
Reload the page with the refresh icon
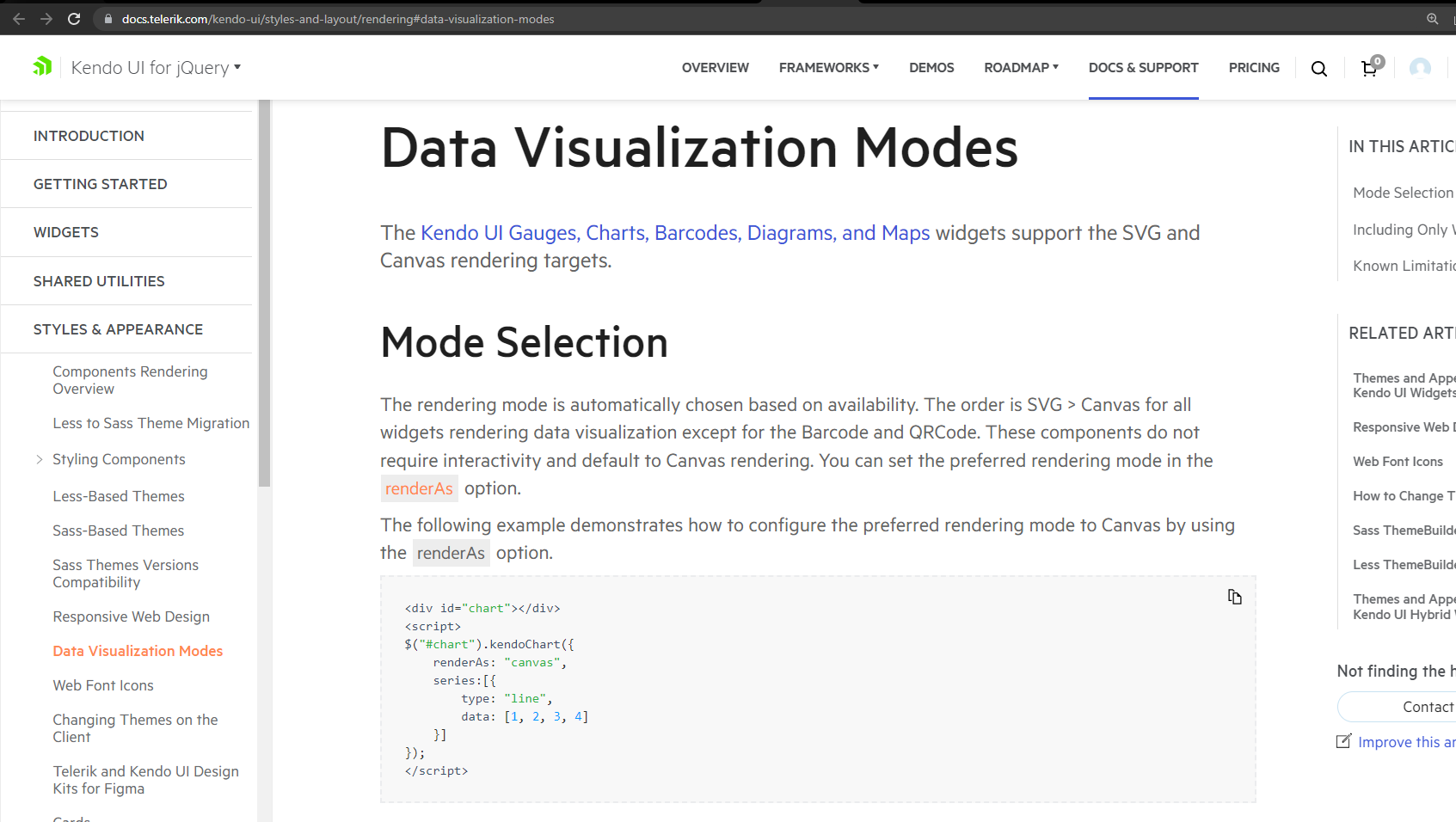pos(74,18)
